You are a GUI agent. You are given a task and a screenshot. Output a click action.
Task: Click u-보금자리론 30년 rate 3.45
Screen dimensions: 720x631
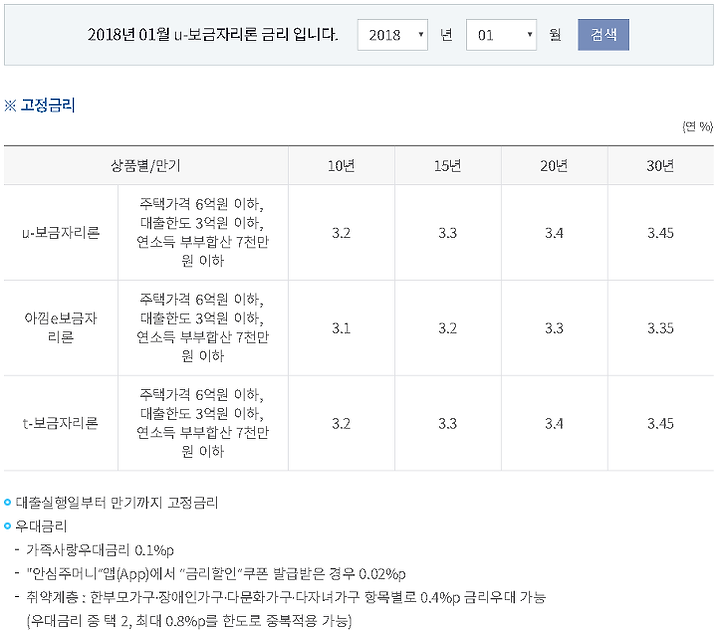coord(660,233)
